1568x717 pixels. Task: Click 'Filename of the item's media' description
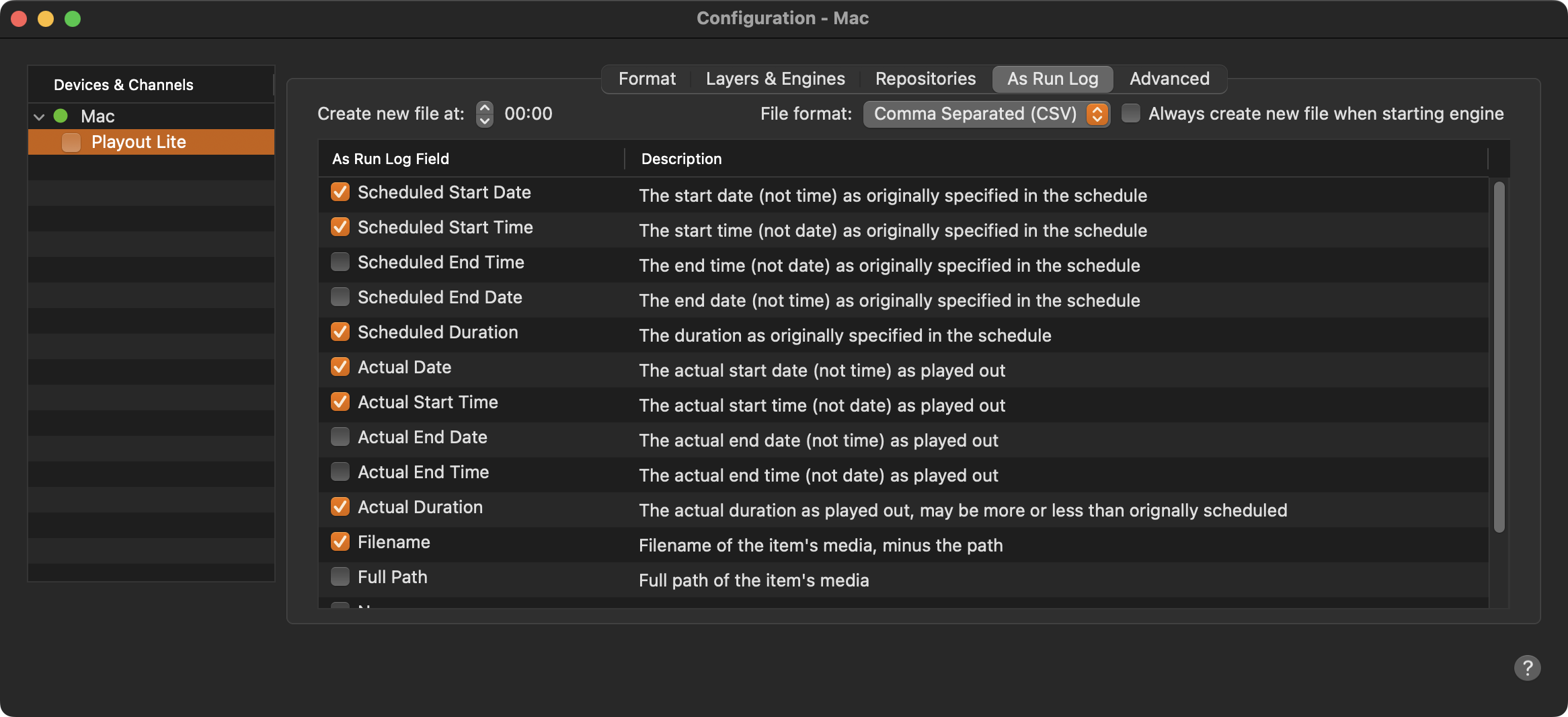pyautogui.click(x=821, y=545)
